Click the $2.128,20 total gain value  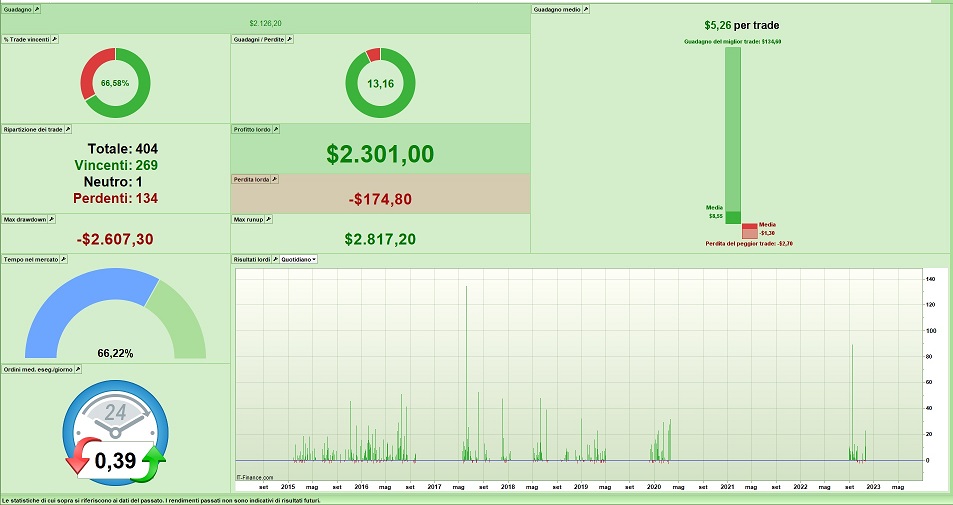click(266, 24)
